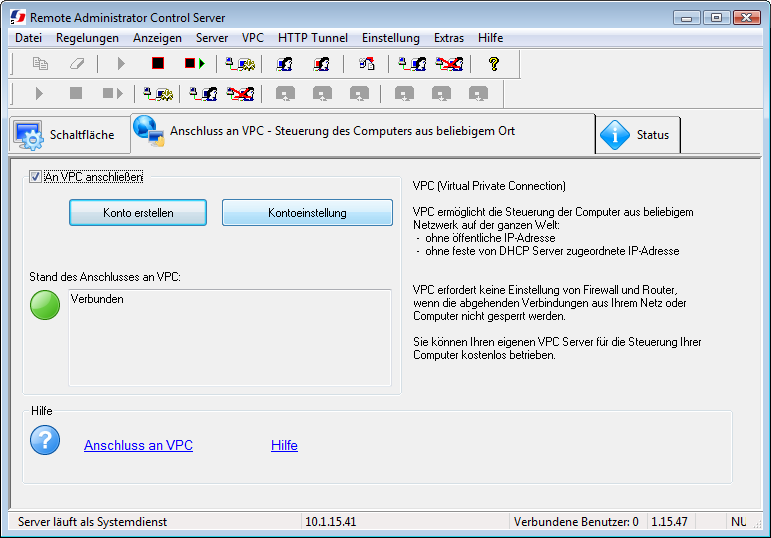Click the grey play arrow in the upper toolbar

tap(120, 63)
